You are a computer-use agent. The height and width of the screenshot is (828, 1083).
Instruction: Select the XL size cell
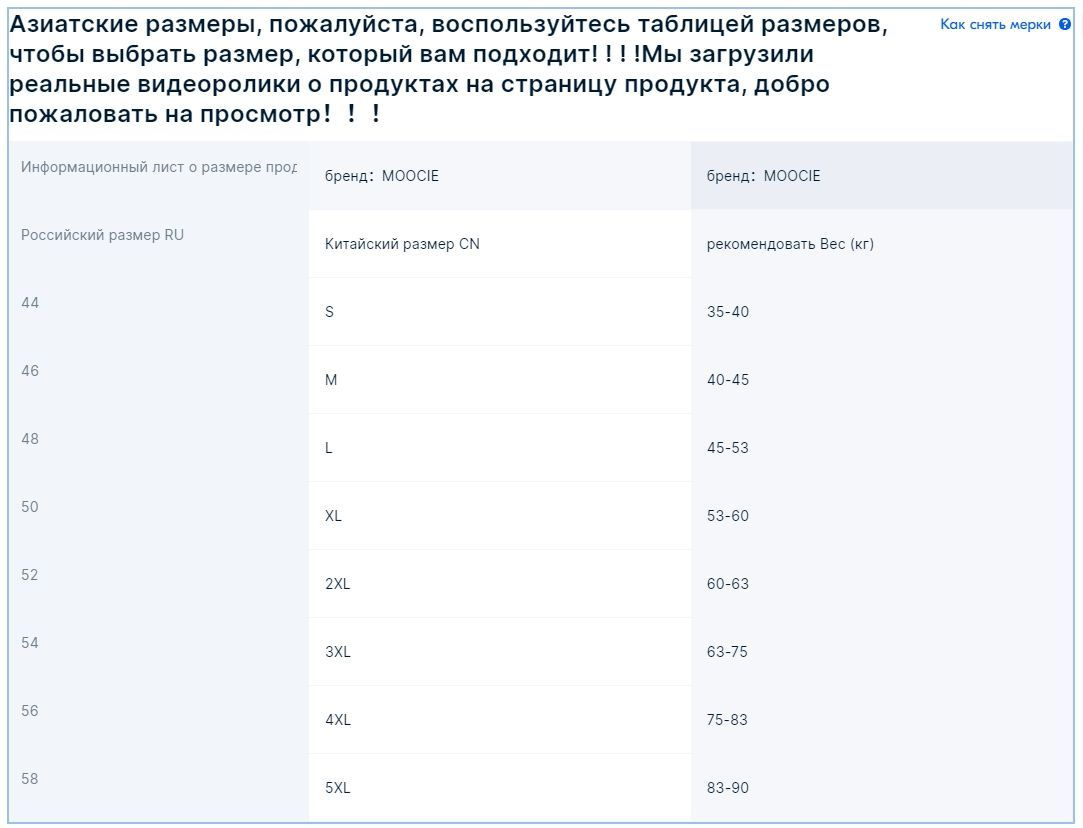500,516
